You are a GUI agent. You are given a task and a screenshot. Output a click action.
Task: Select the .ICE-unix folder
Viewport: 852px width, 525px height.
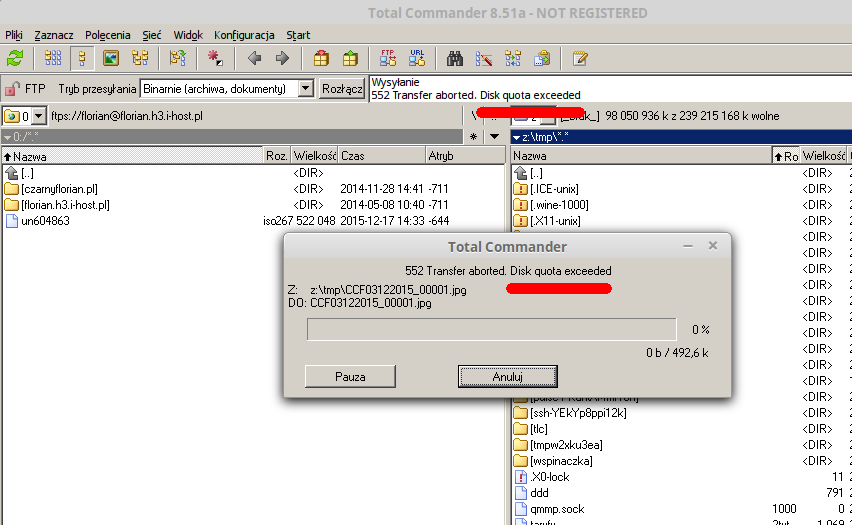point(554,189)
